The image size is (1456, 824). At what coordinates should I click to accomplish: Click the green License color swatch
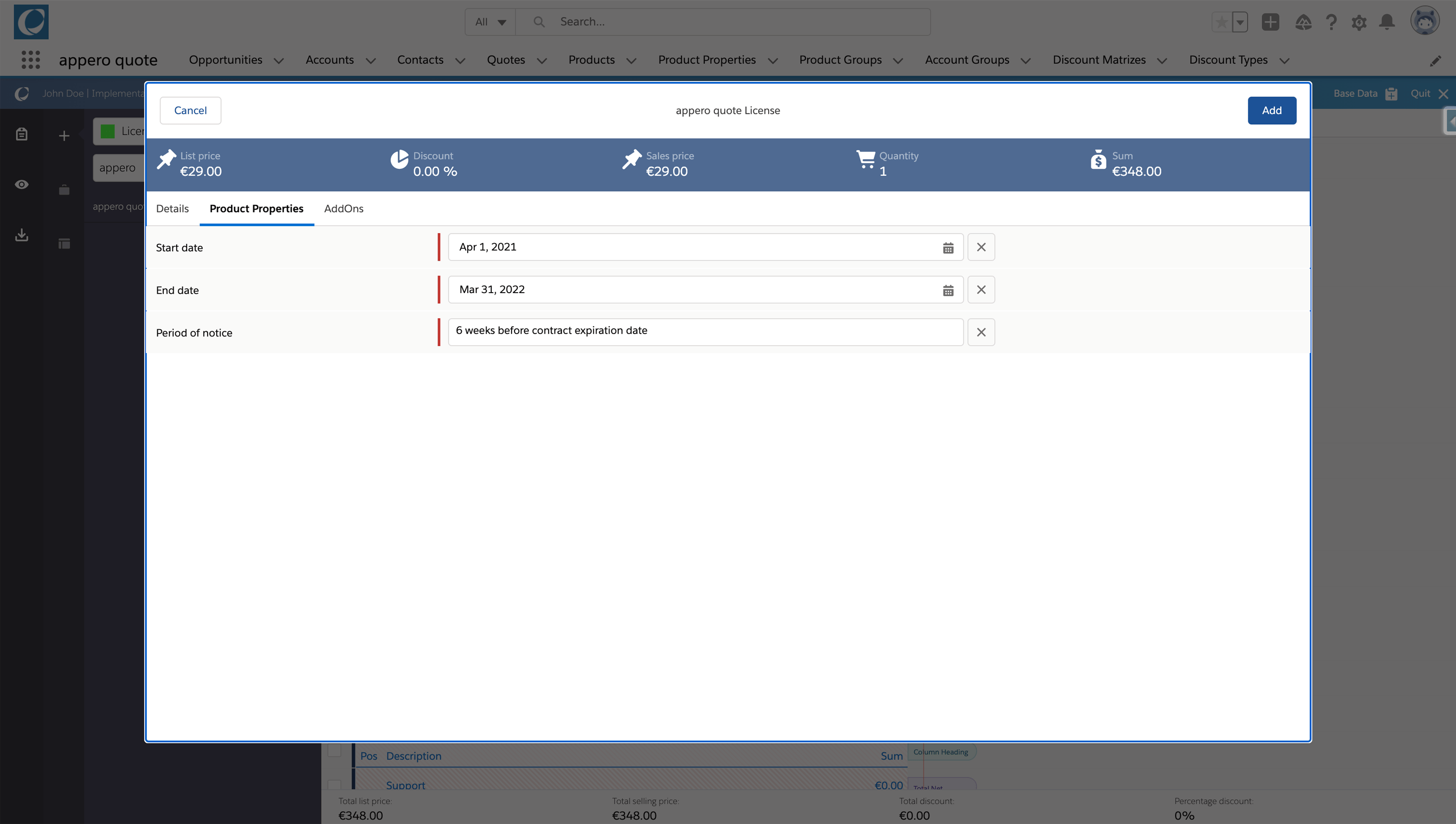pyautogui.click(x=107, y=131)
